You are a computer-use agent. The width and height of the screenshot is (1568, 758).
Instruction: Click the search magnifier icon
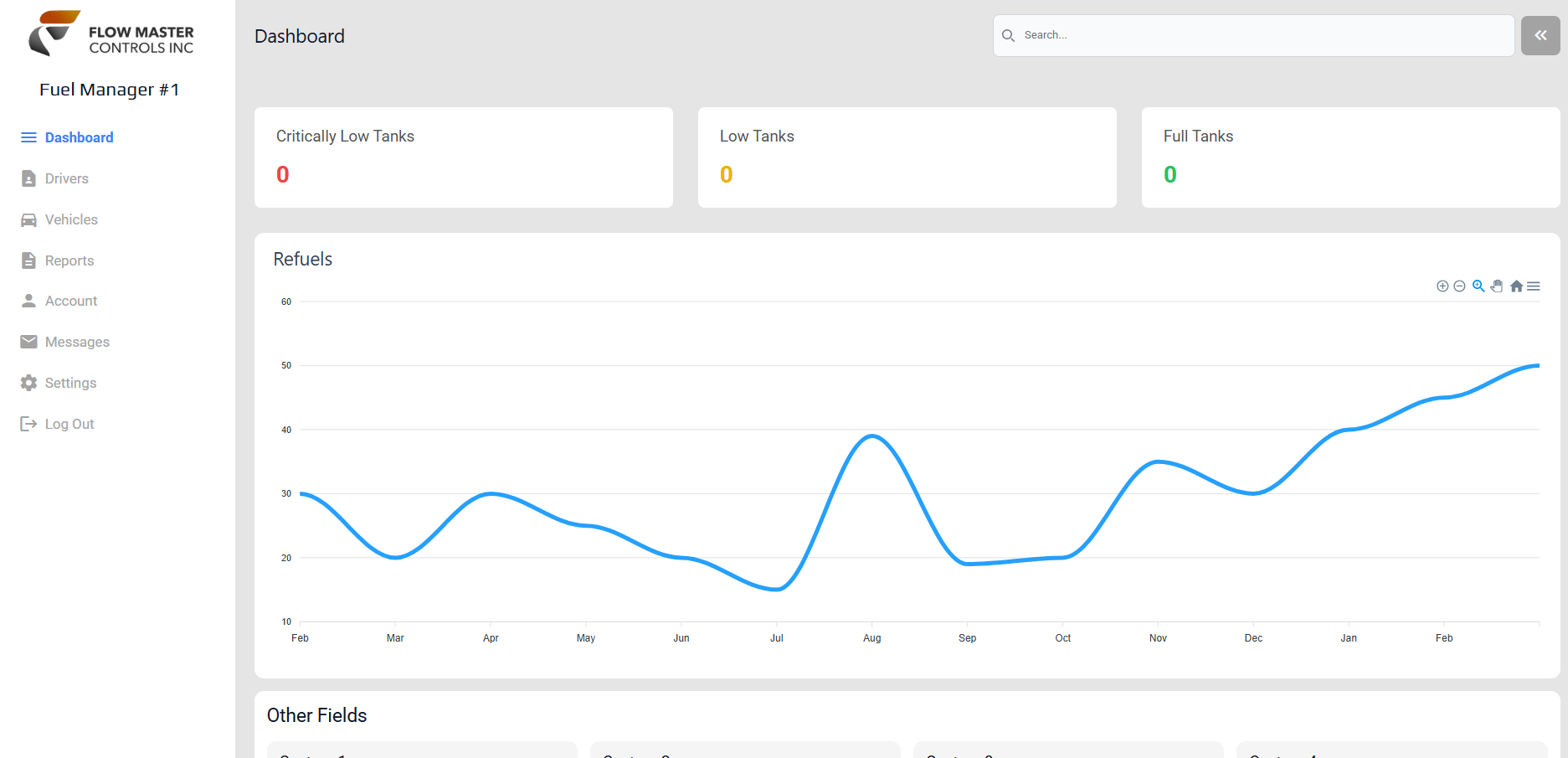pos(1009,35)
